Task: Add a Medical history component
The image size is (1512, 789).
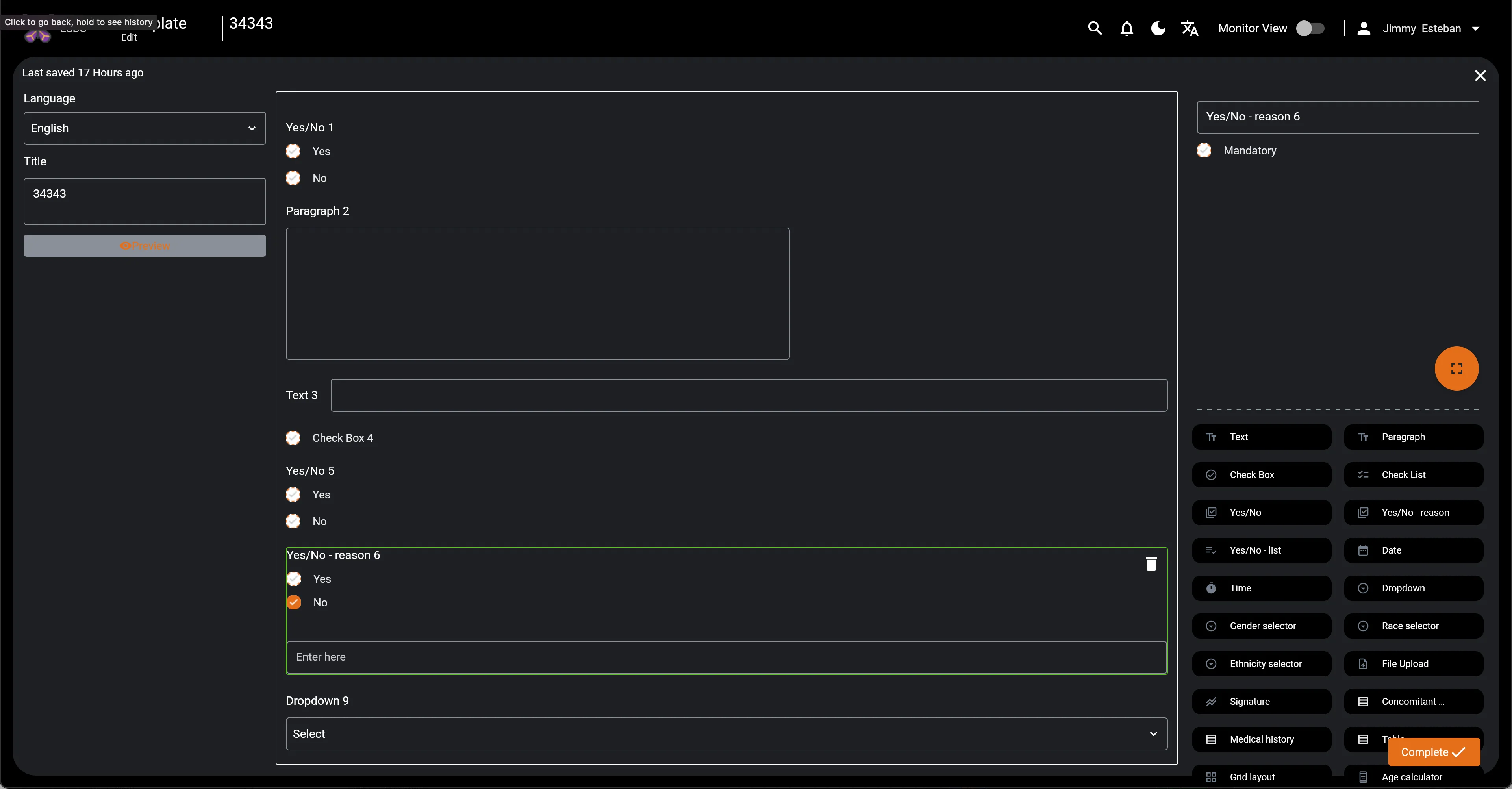Action: [1261, 739]
